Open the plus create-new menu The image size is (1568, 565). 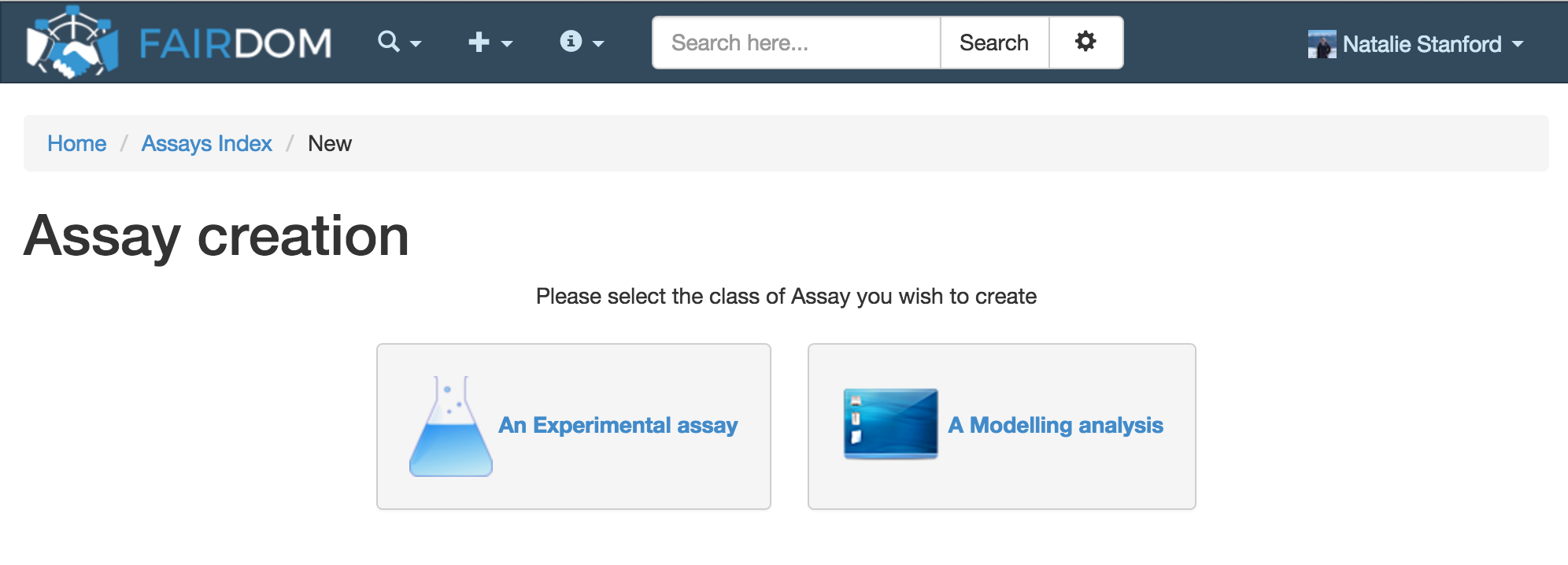477,42
